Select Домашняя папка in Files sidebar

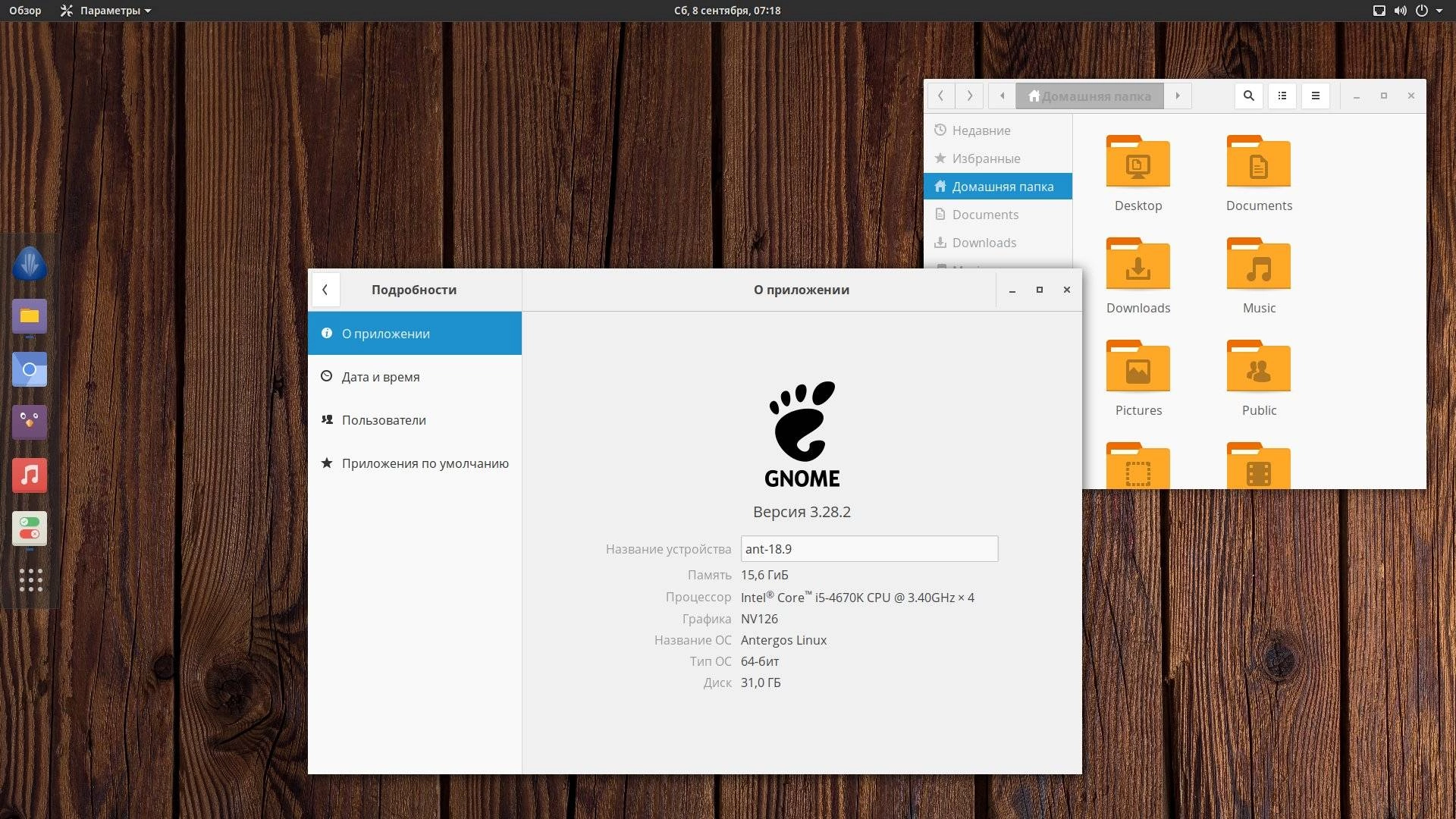point(998,187)
